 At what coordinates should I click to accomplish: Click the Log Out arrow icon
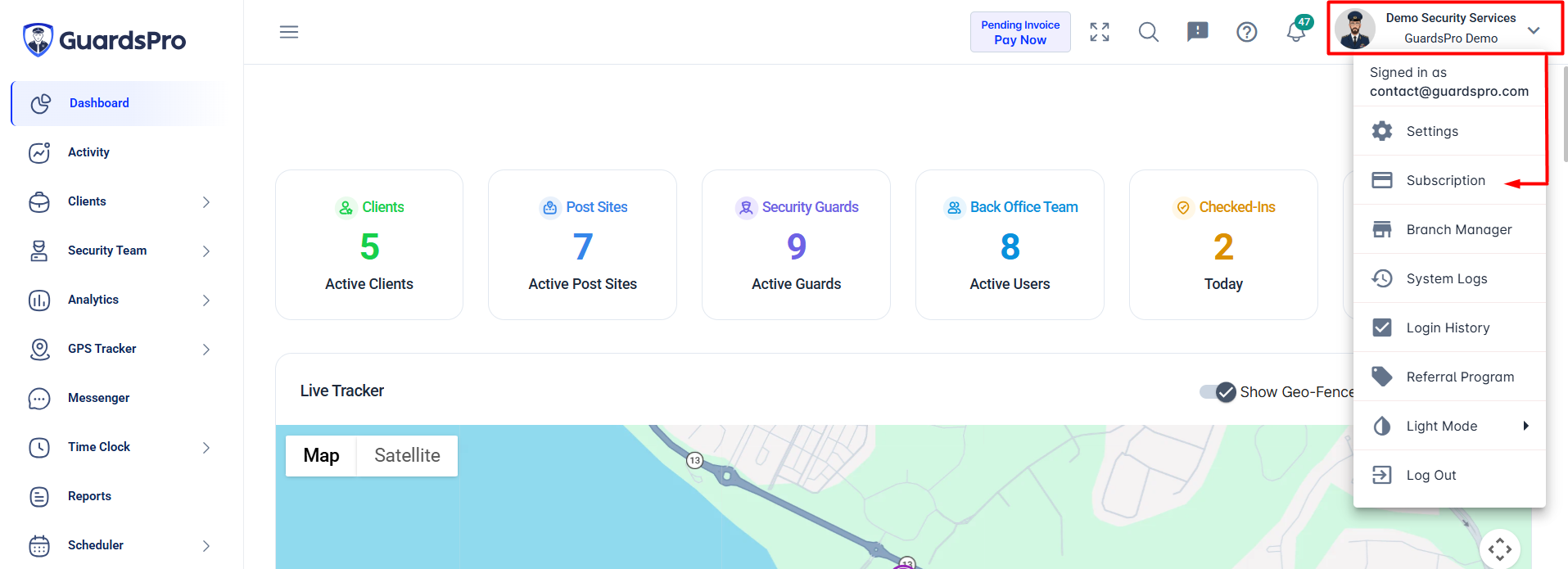coord(1382,475)
